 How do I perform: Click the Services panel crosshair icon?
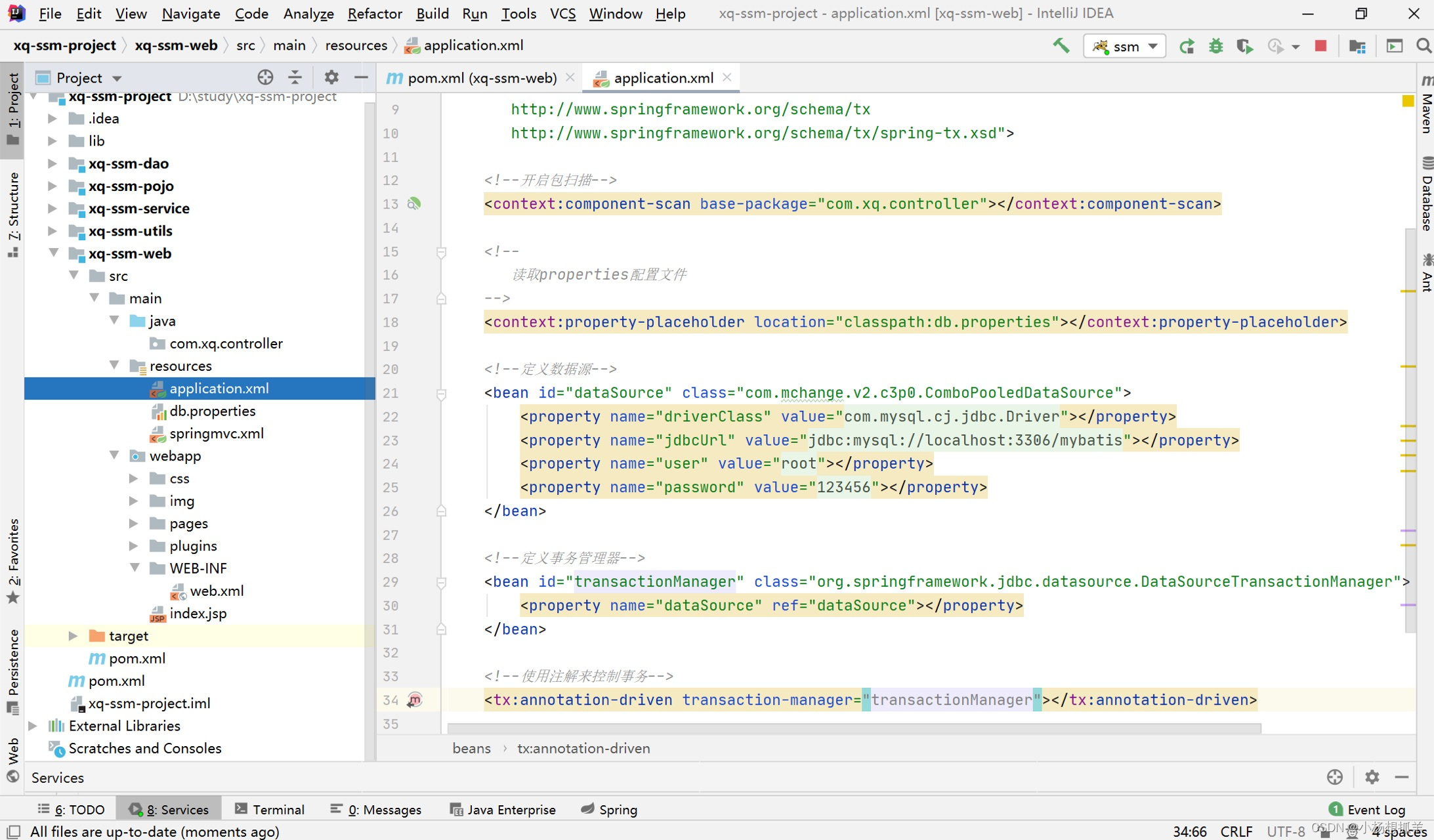(1335, 777)
